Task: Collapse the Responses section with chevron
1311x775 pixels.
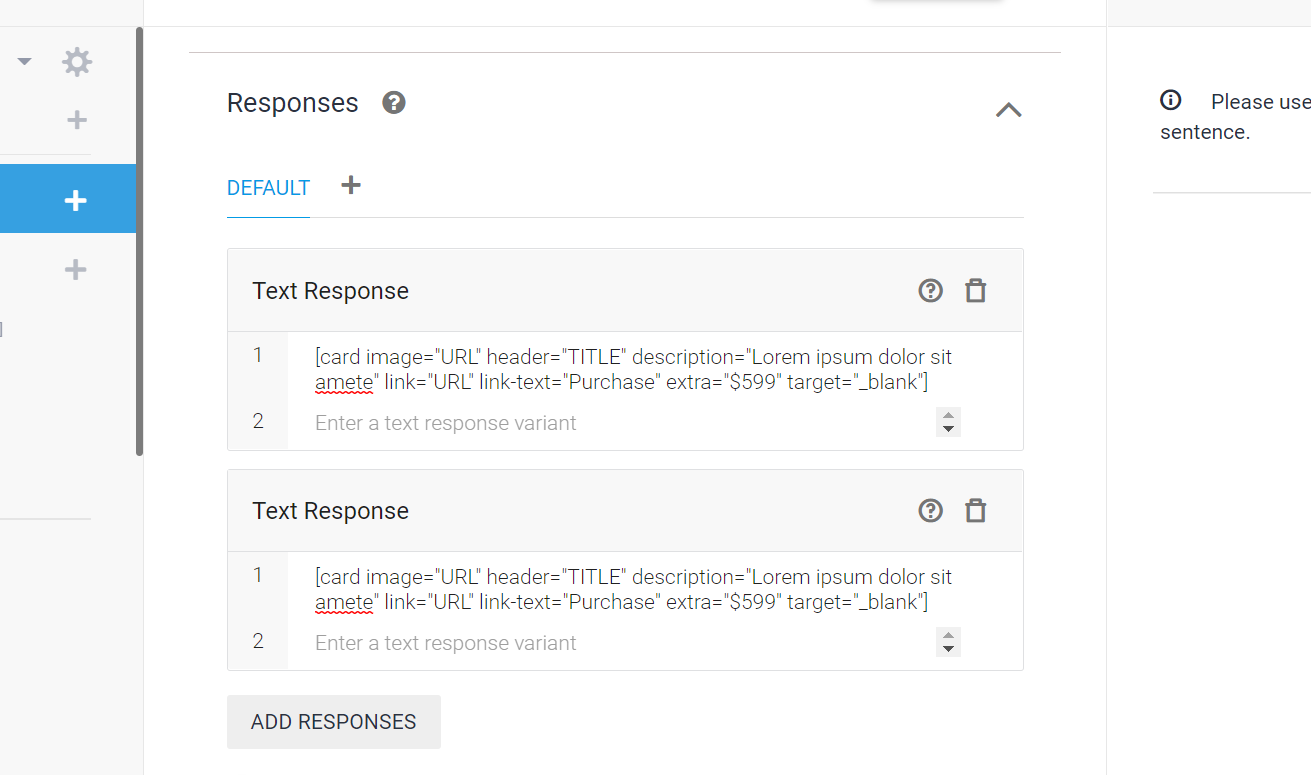Action: click(1008, 110)
